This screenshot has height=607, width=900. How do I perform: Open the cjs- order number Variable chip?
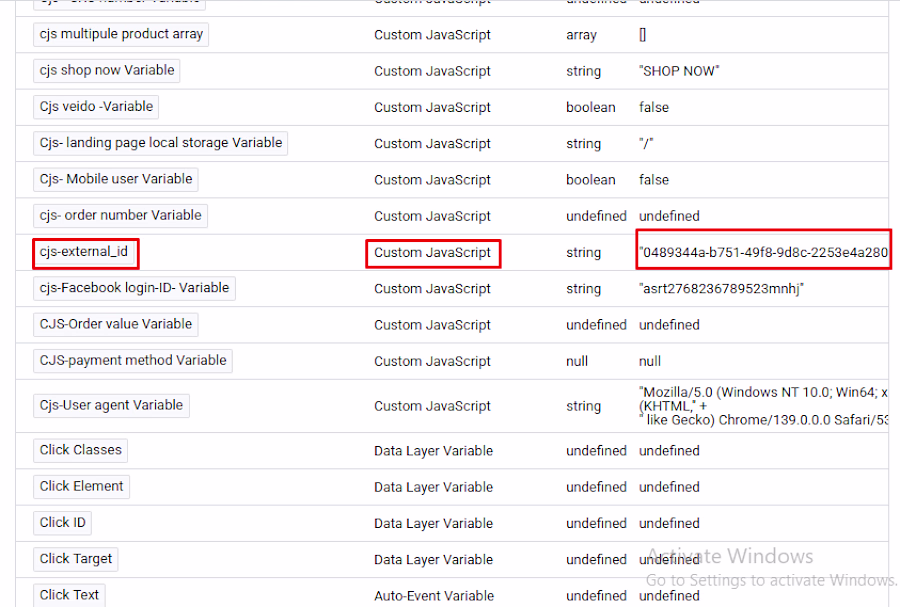click(120, 215)
